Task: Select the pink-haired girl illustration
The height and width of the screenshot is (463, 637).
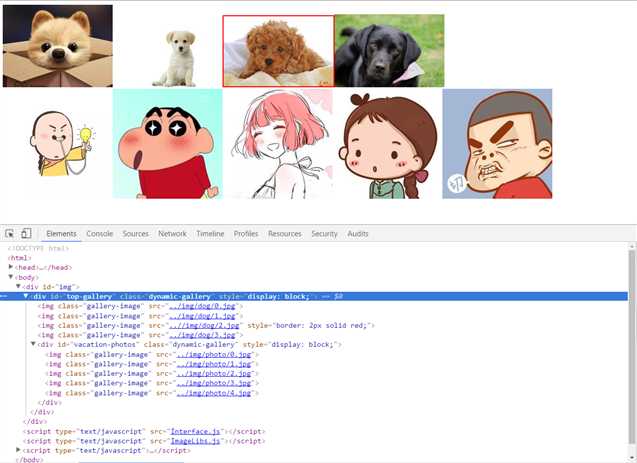Action: pos(278,144)
